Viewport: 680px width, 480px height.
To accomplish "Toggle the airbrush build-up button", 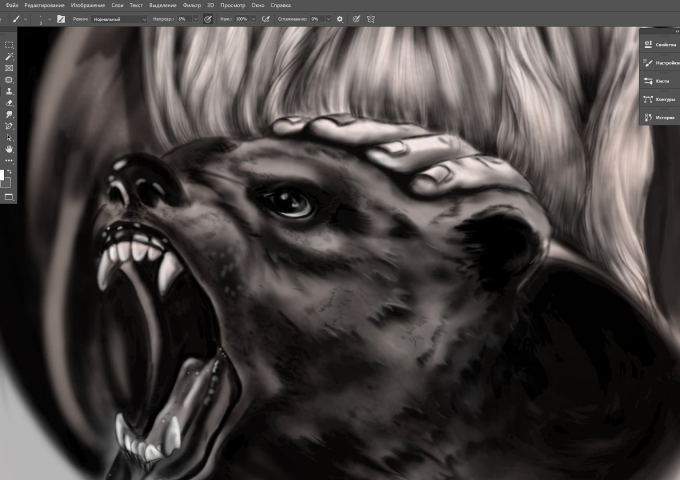I will (x=266, y=19).
